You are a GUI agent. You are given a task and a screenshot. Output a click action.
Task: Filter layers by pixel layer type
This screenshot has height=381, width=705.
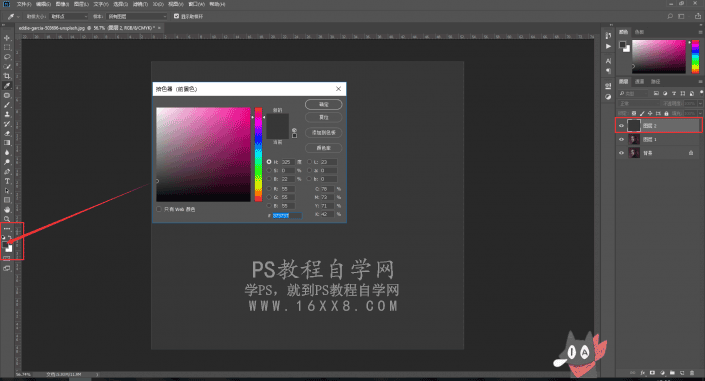click(656, 93)
